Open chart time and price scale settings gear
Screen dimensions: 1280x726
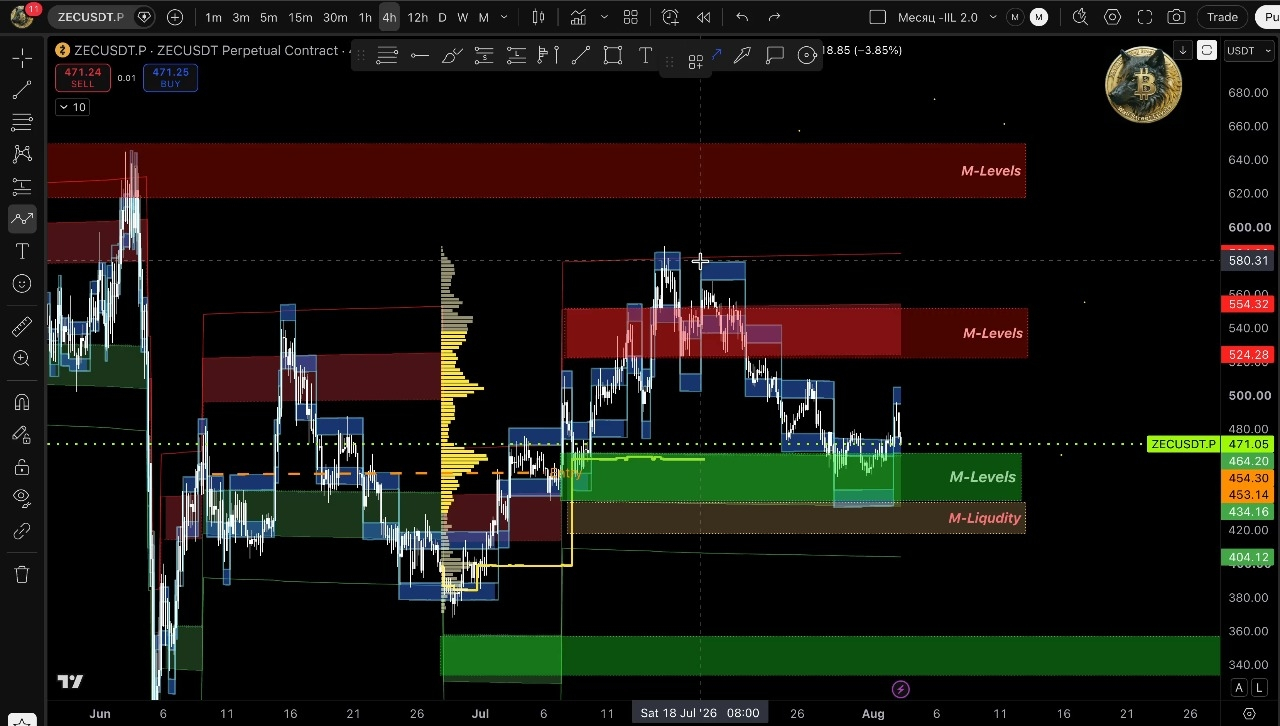1249,713
